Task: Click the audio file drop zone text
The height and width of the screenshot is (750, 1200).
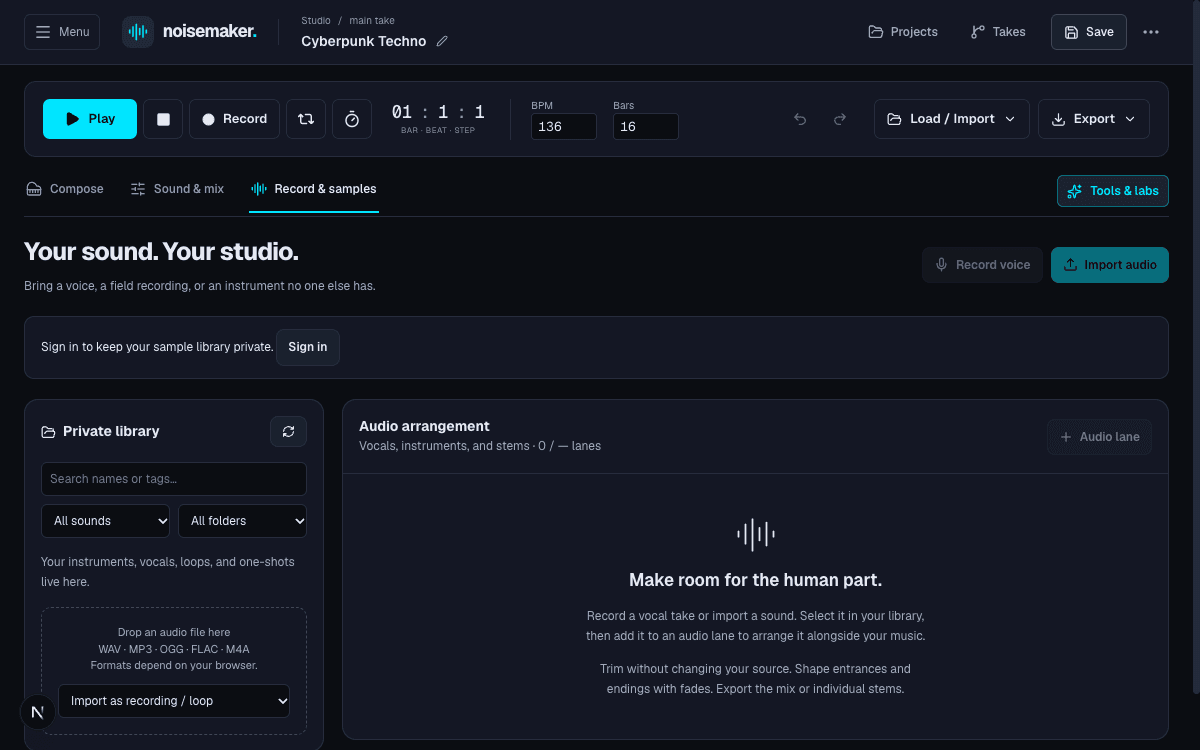Action: 174,649
